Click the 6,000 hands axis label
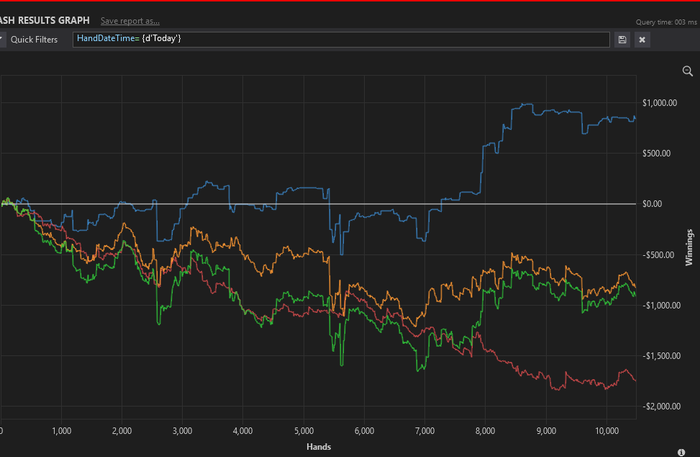The width and height of the screenshot is (700, 457). click(x=364, y=431)
